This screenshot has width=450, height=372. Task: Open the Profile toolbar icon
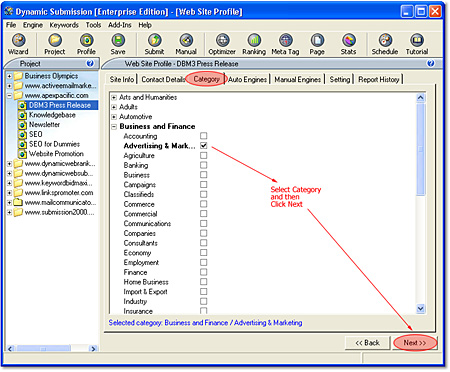[86, 44]
